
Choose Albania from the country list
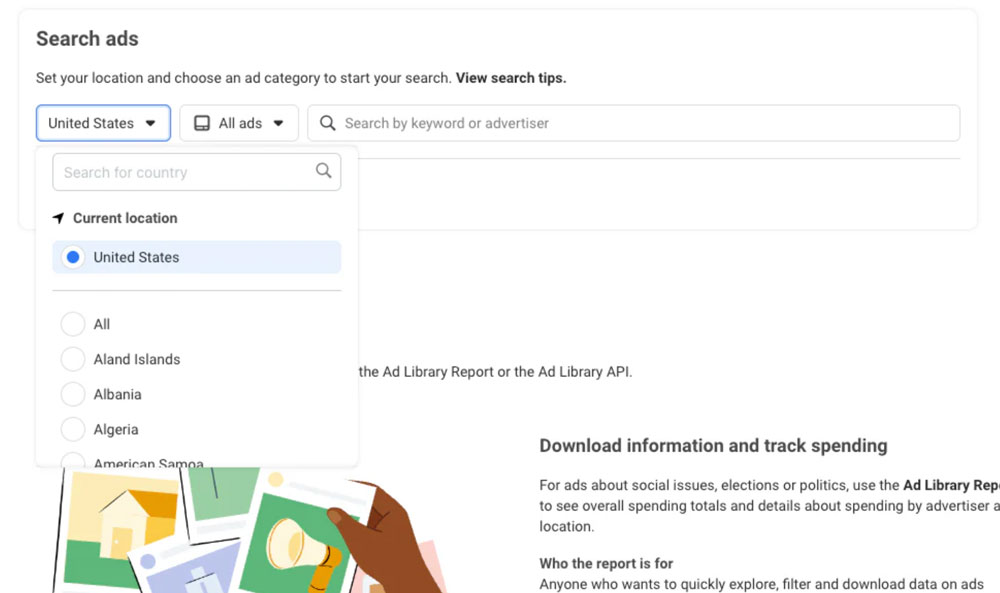point(117,394)
